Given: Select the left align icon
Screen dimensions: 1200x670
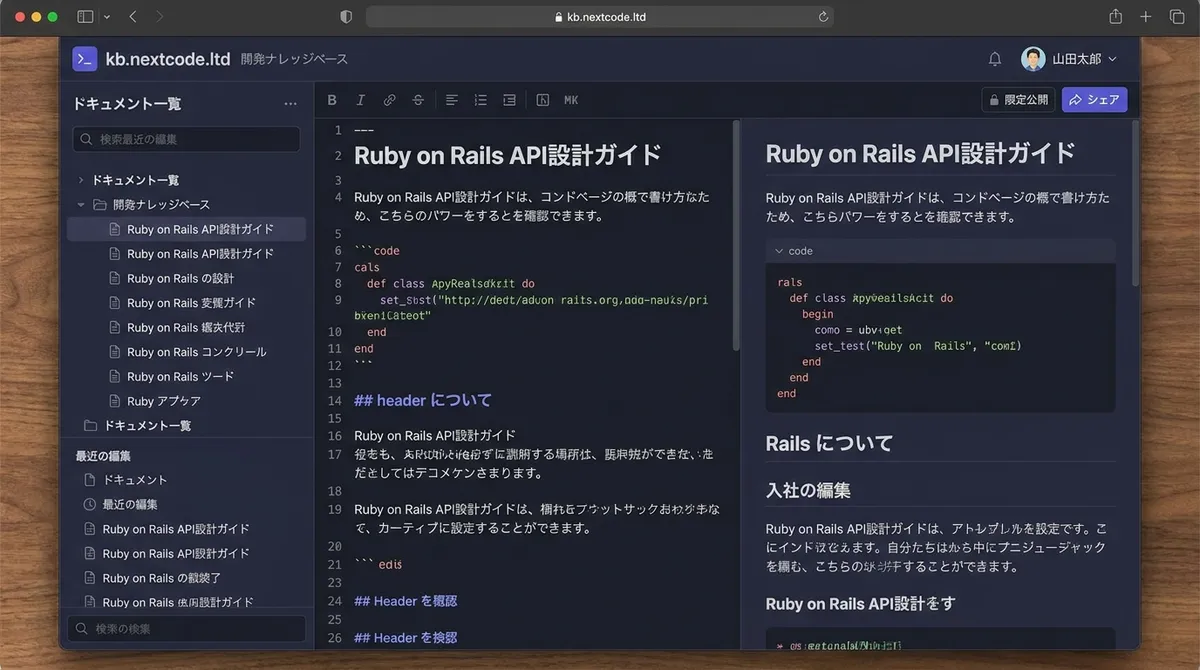Looking at the screenshot, I should coord(451,99).
